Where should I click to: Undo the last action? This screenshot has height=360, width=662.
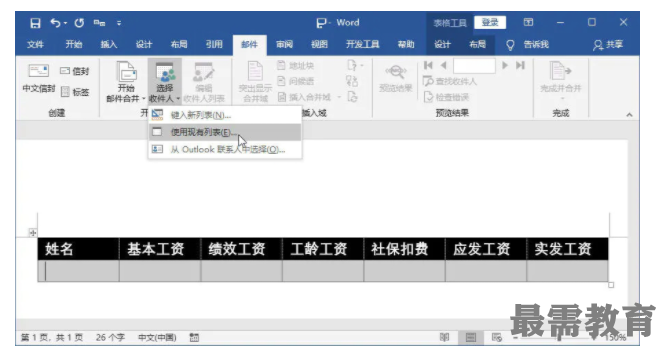tap(55, 23)
